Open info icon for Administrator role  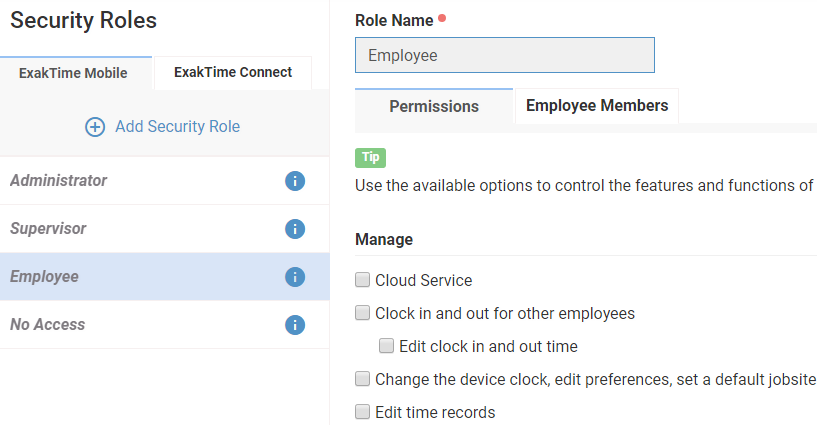pyautogui.click(x=295, y=181)
